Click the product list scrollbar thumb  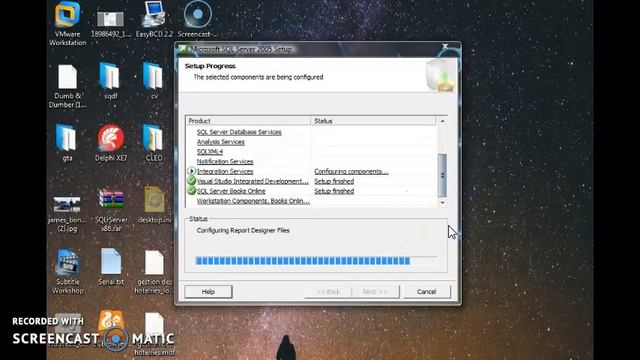[442, 175]
